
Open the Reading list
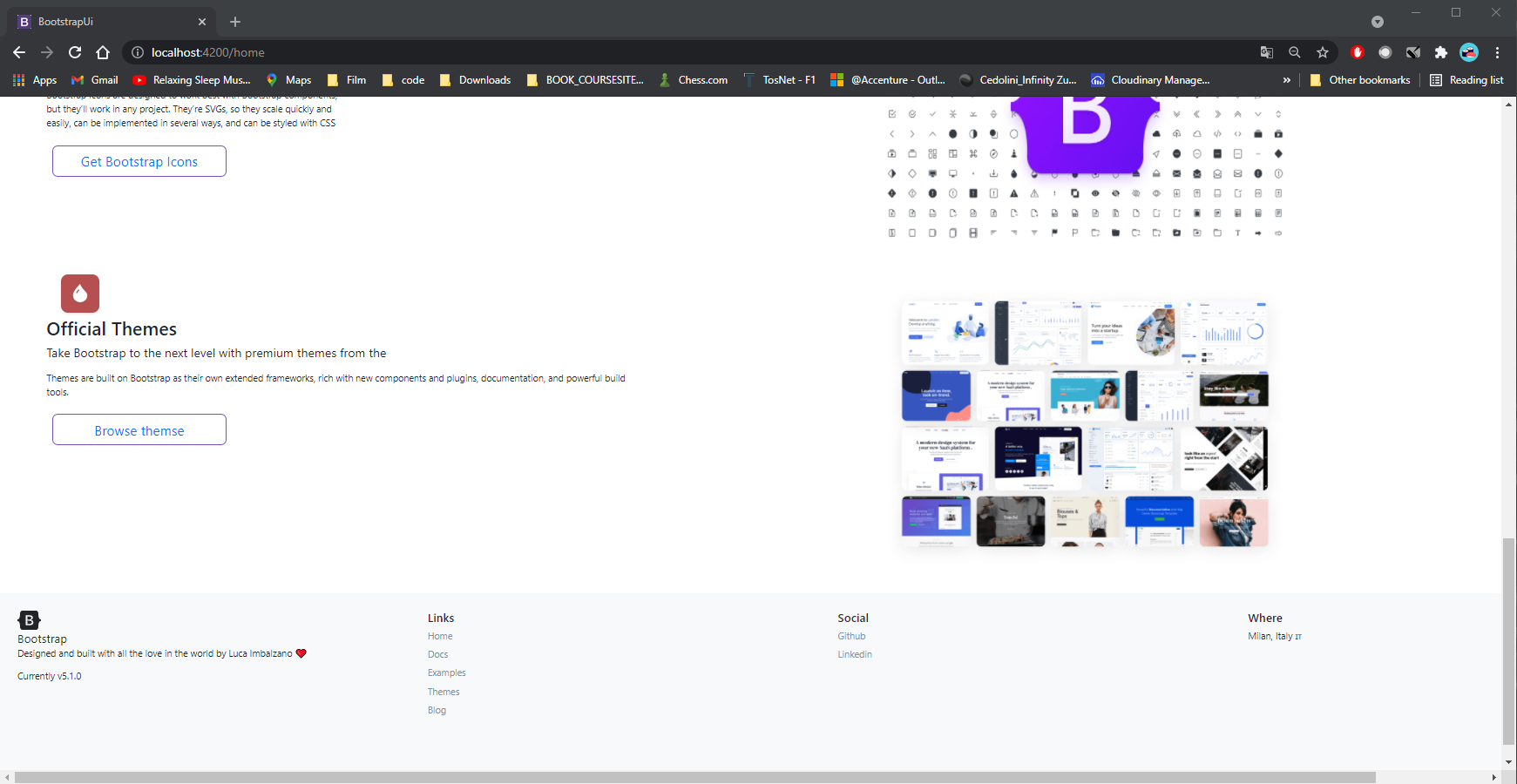(x=1467, y=80)
